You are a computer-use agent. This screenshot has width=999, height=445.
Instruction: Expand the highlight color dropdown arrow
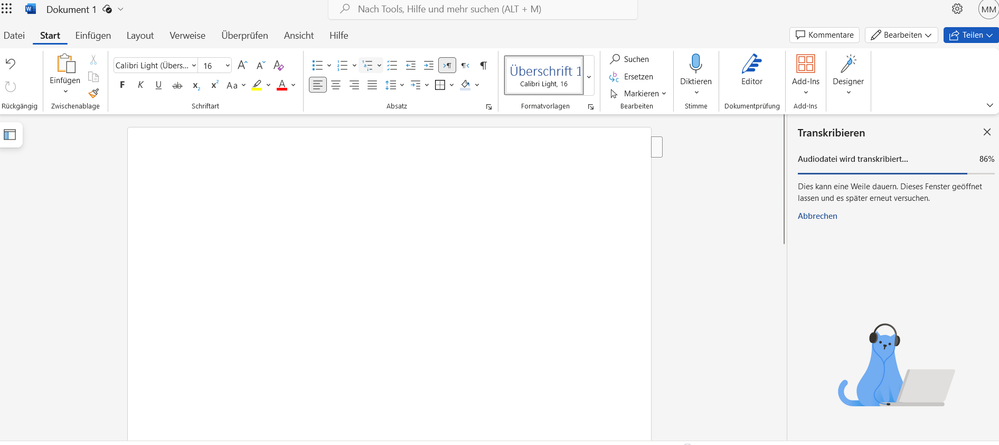click(268, 85)
